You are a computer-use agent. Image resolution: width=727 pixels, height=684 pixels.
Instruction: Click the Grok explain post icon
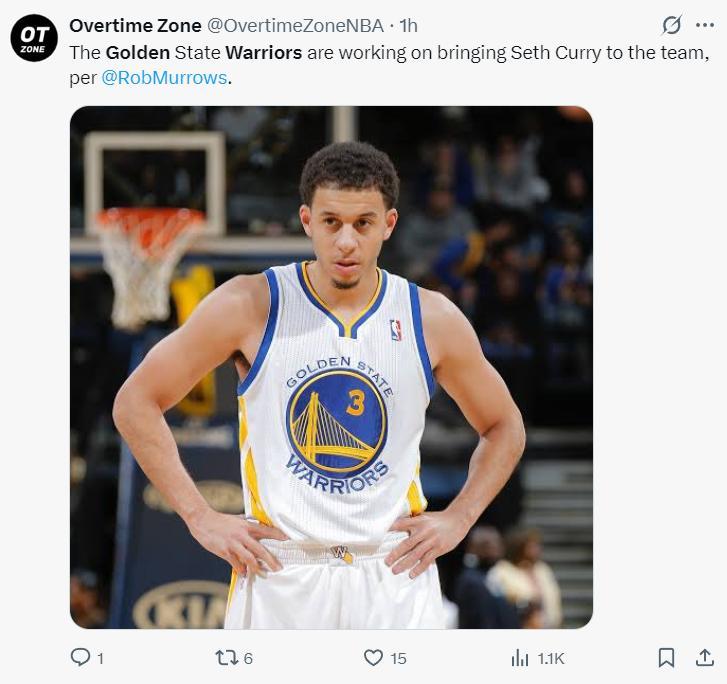(x=672, y=25)
